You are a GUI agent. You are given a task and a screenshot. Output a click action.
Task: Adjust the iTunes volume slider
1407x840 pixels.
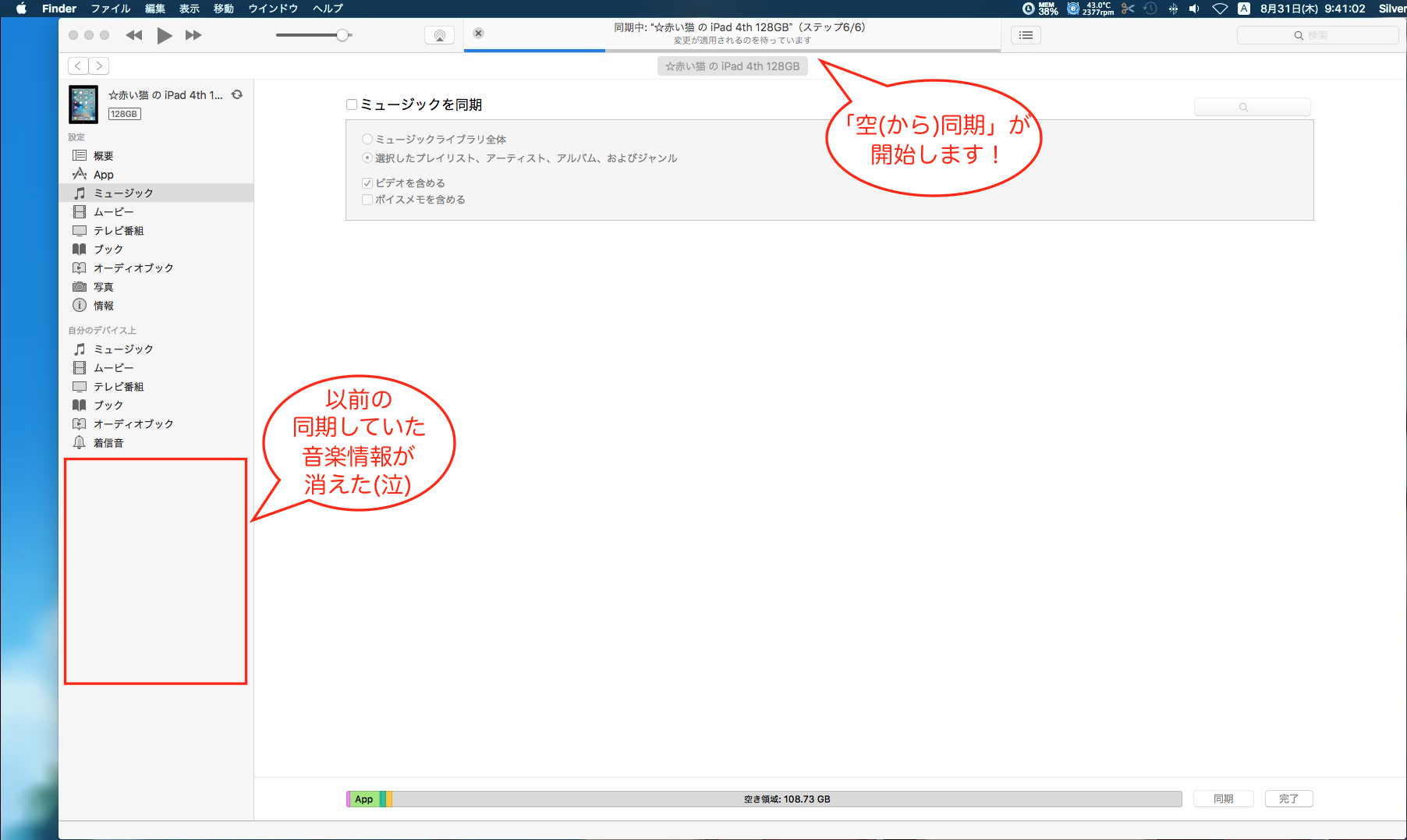pos(314,35)
